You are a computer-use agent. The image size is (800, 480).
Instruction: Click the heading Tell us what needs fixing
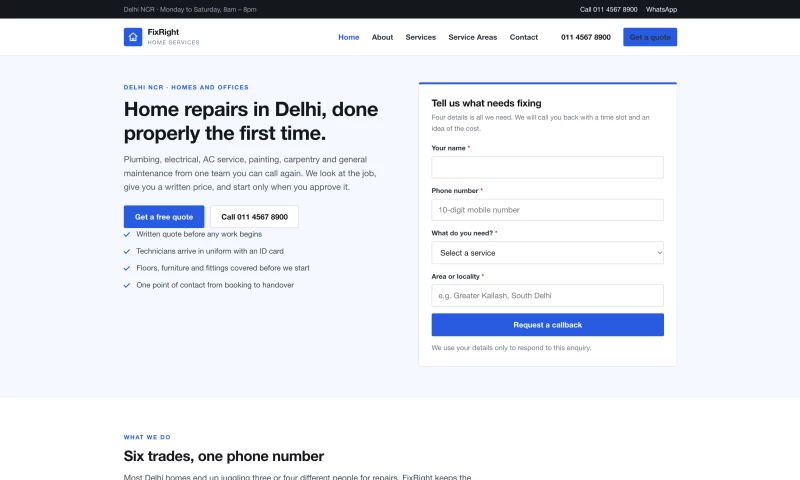tap(486, 103)
